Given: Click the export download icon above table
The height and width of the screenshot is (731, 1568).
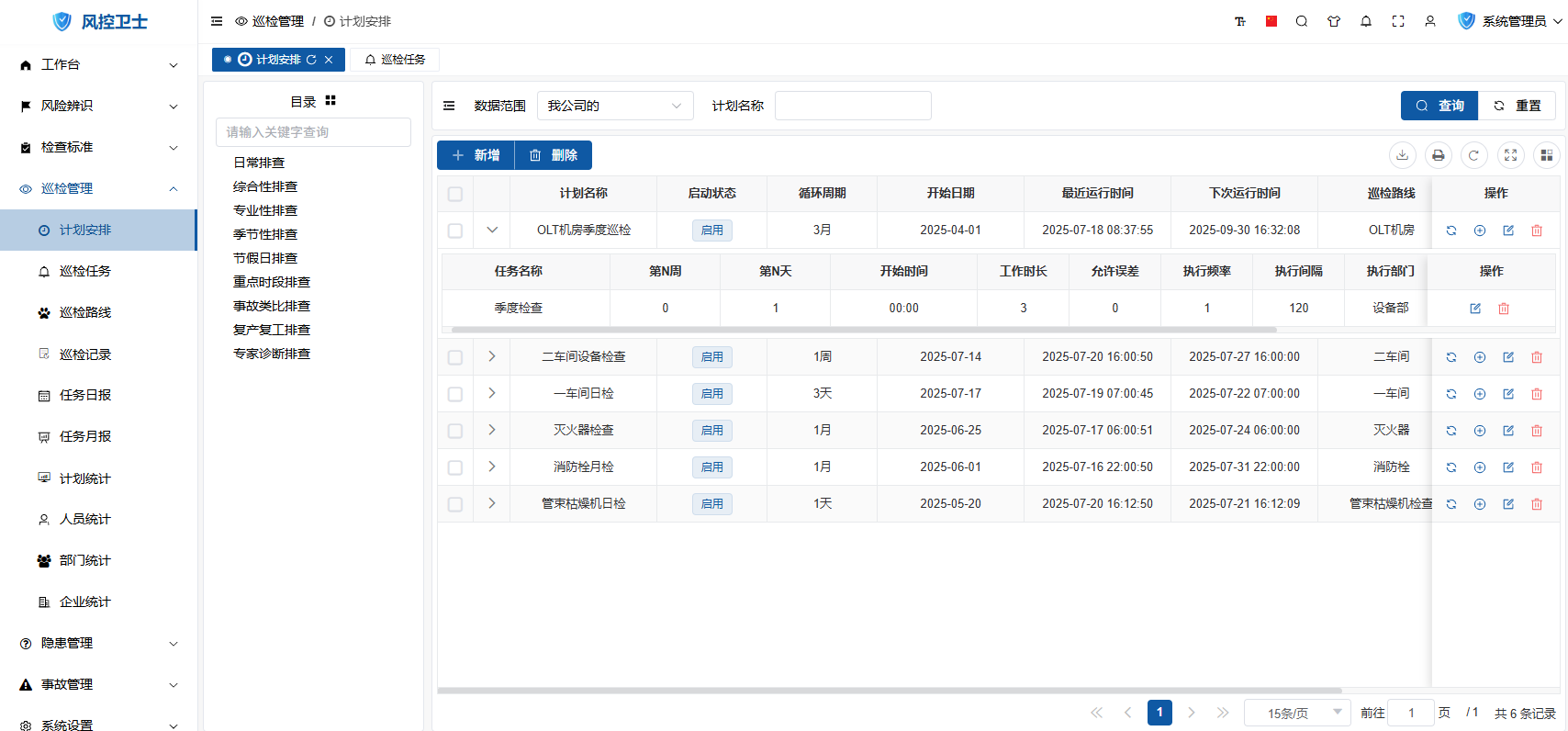Looking at the screenshot, I should pyautogui.click(x=1402, y=155).
